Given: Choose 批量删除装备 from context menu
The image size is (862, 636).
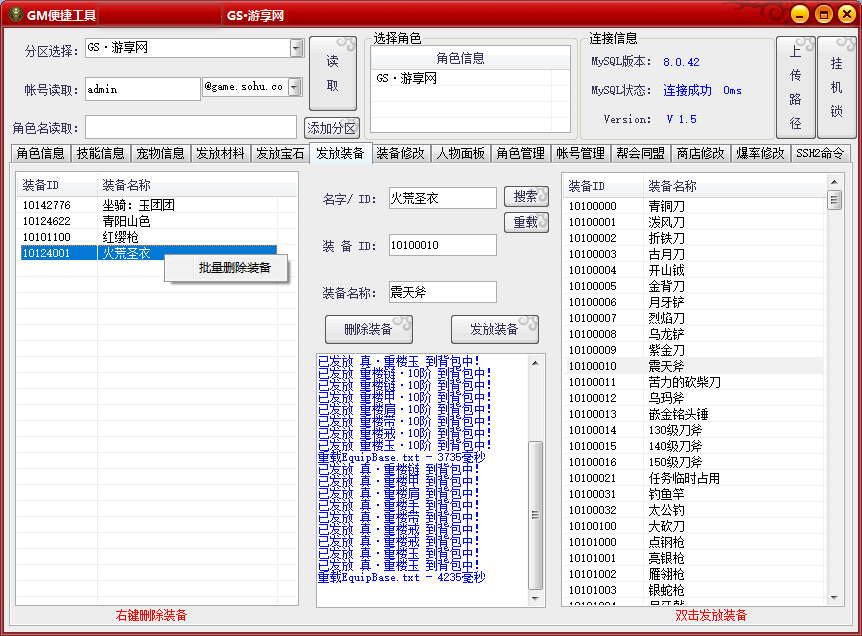Looking at the screenshot, I should pos(234,268).
